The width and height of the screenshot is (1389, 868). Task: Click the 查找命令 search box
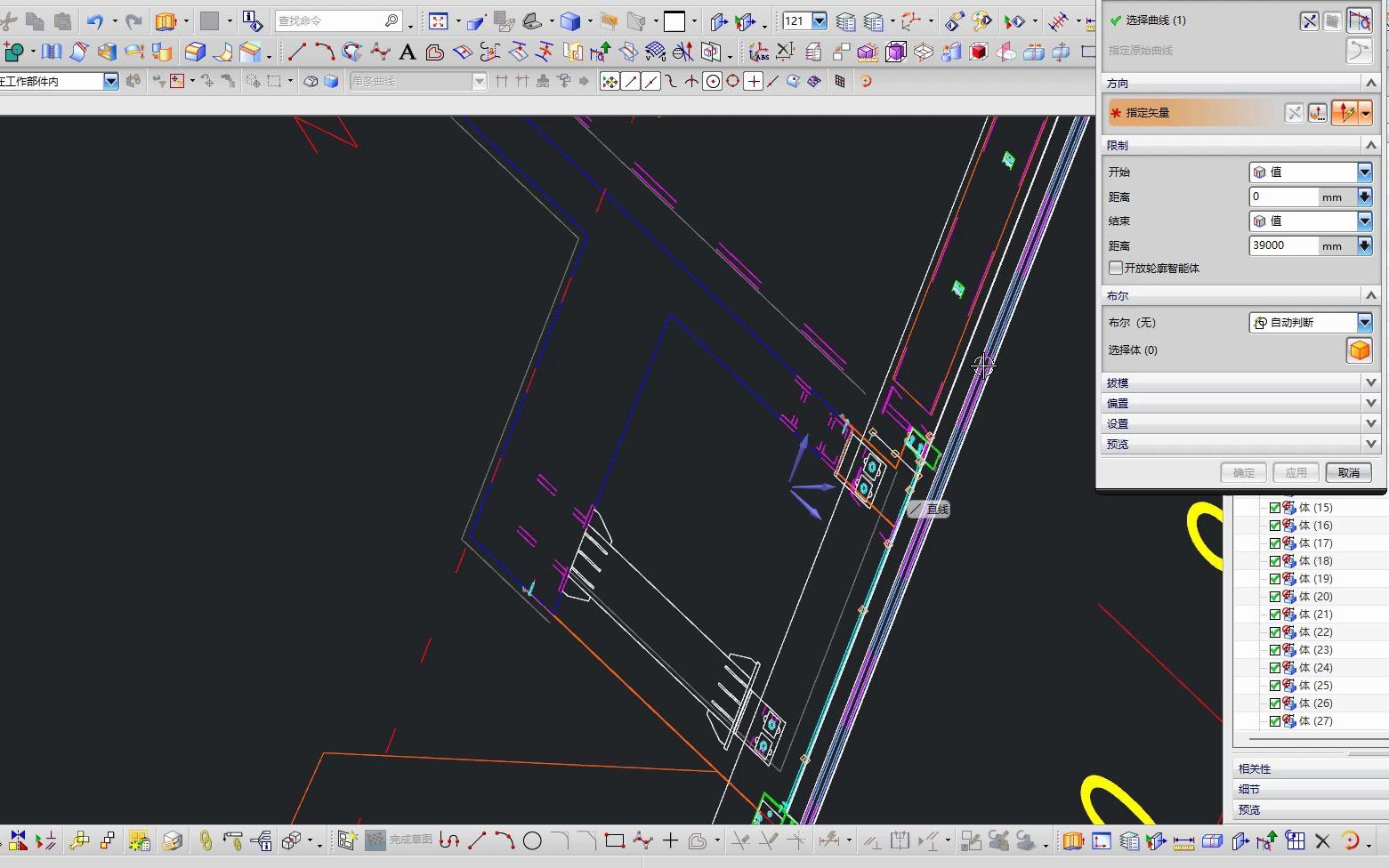point(329,20)
